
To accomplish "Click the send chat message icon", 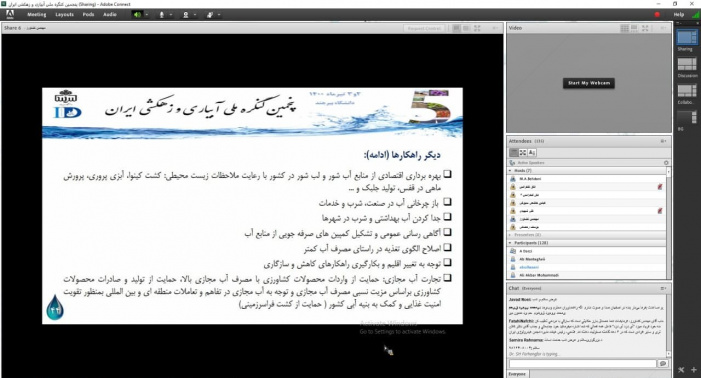I will 663,364.
